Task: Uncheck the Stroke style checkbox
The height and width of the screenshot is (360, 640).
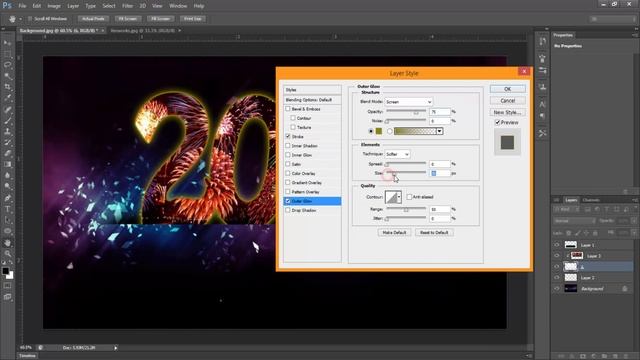Action: click(x=288, y=136)
